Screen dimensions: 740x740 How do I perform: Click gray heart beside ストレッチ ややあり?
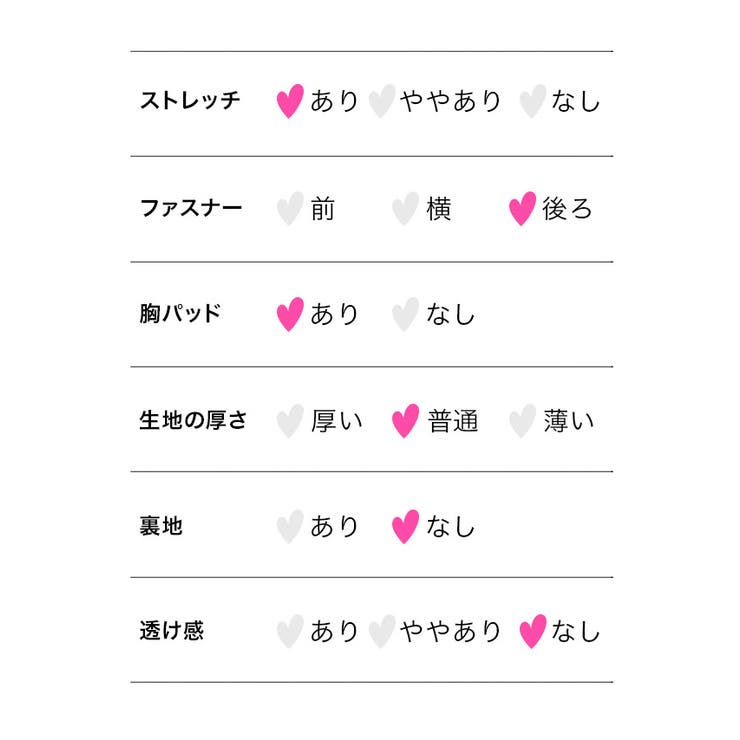pyautogui.click(x=381, y=101)
